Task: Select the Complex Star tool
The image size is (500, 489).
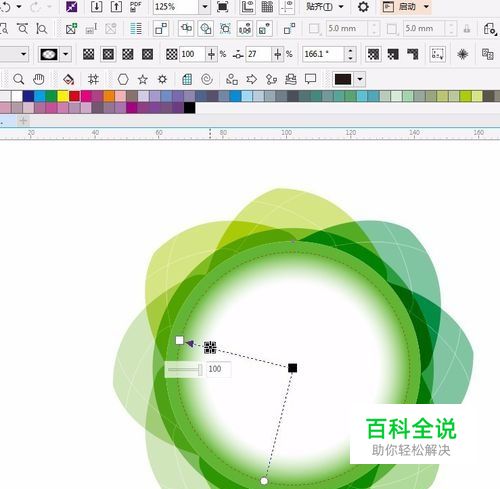Action: click(x=162, y=79)
